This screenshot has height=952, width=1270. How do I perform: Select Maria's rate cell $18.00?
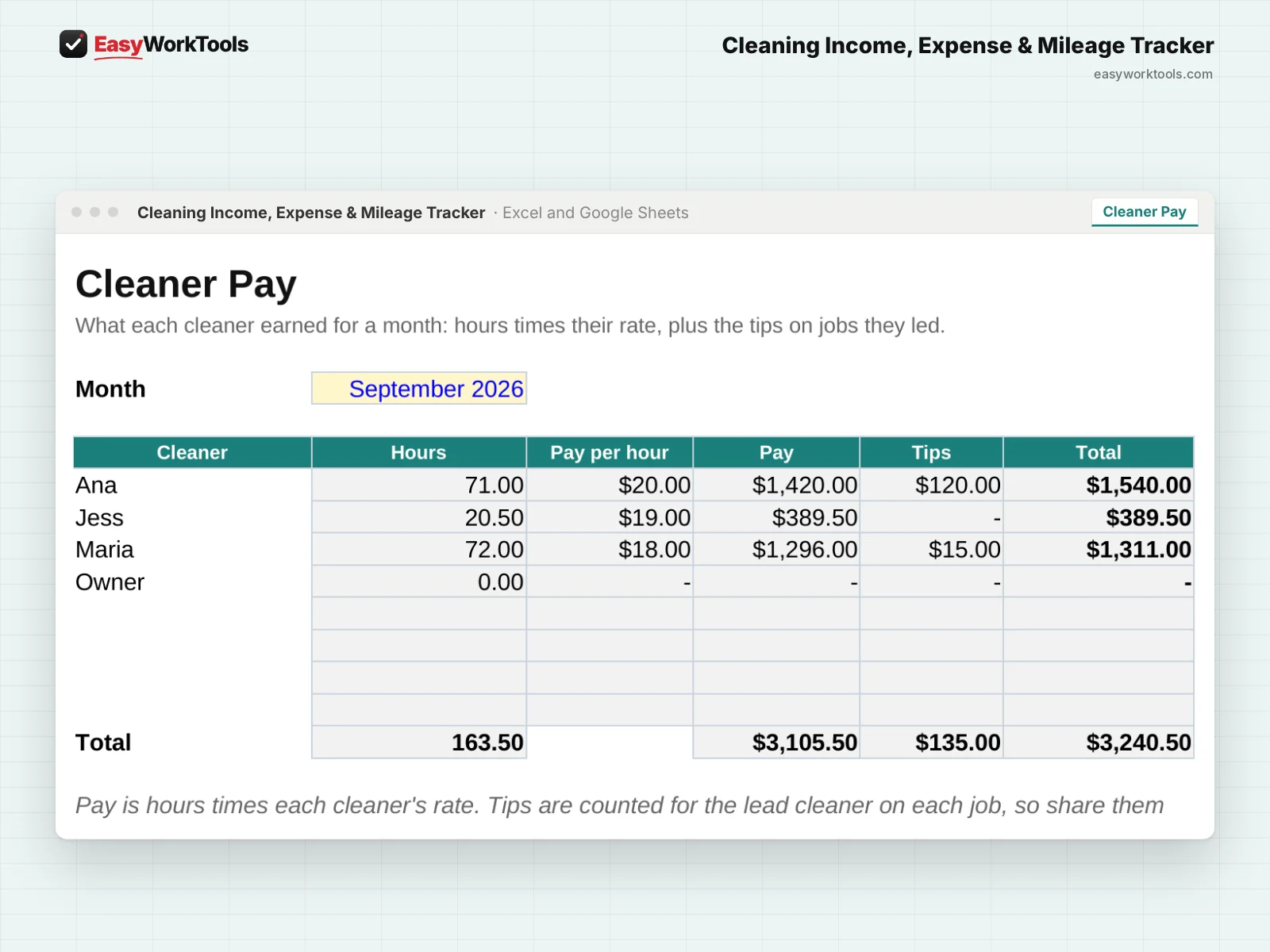[610, 549]
